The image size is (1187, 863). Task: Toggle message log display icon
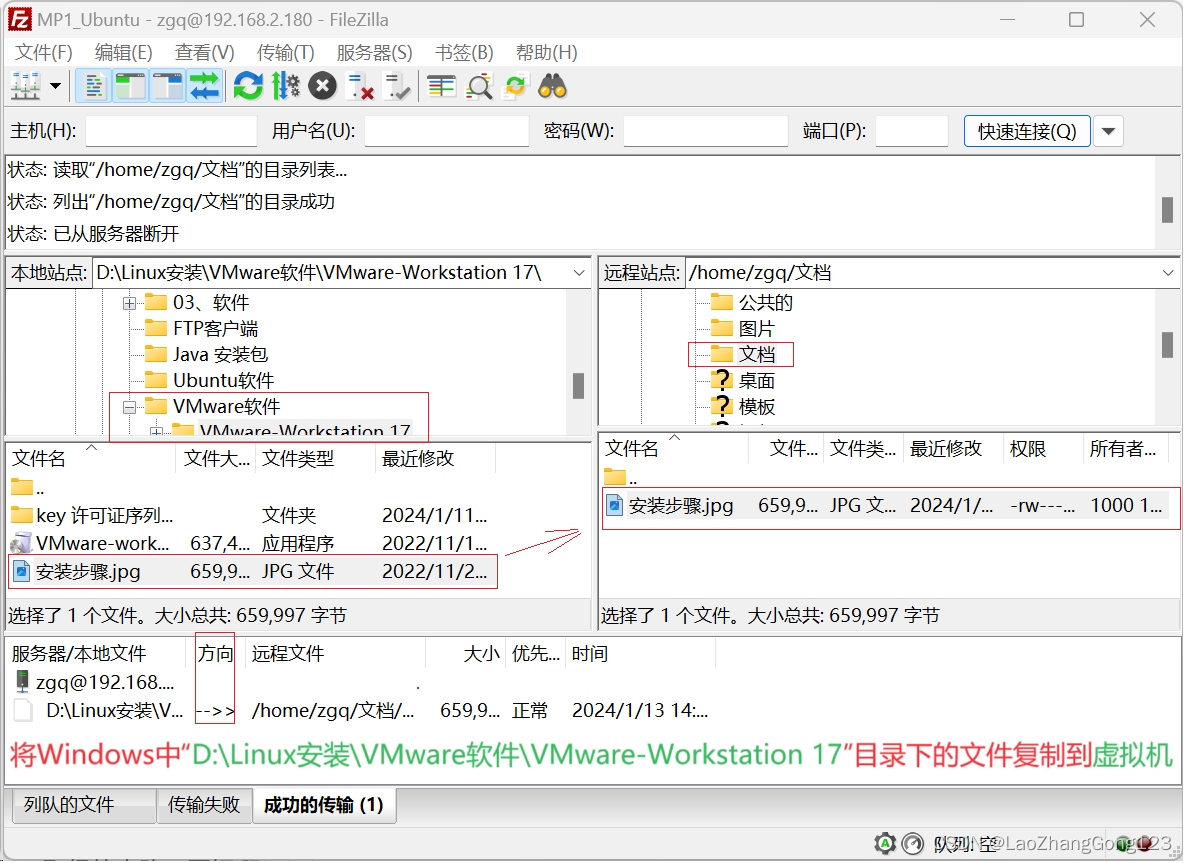click(x=94, y=86)
